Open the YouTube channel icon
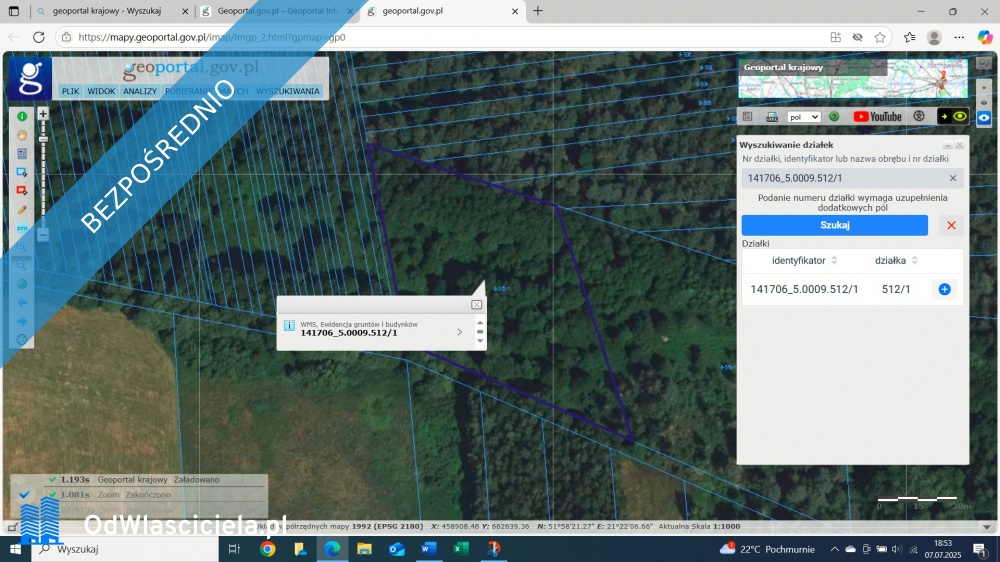This screenshot has width=1000, height=562. [x=877, y=116]
